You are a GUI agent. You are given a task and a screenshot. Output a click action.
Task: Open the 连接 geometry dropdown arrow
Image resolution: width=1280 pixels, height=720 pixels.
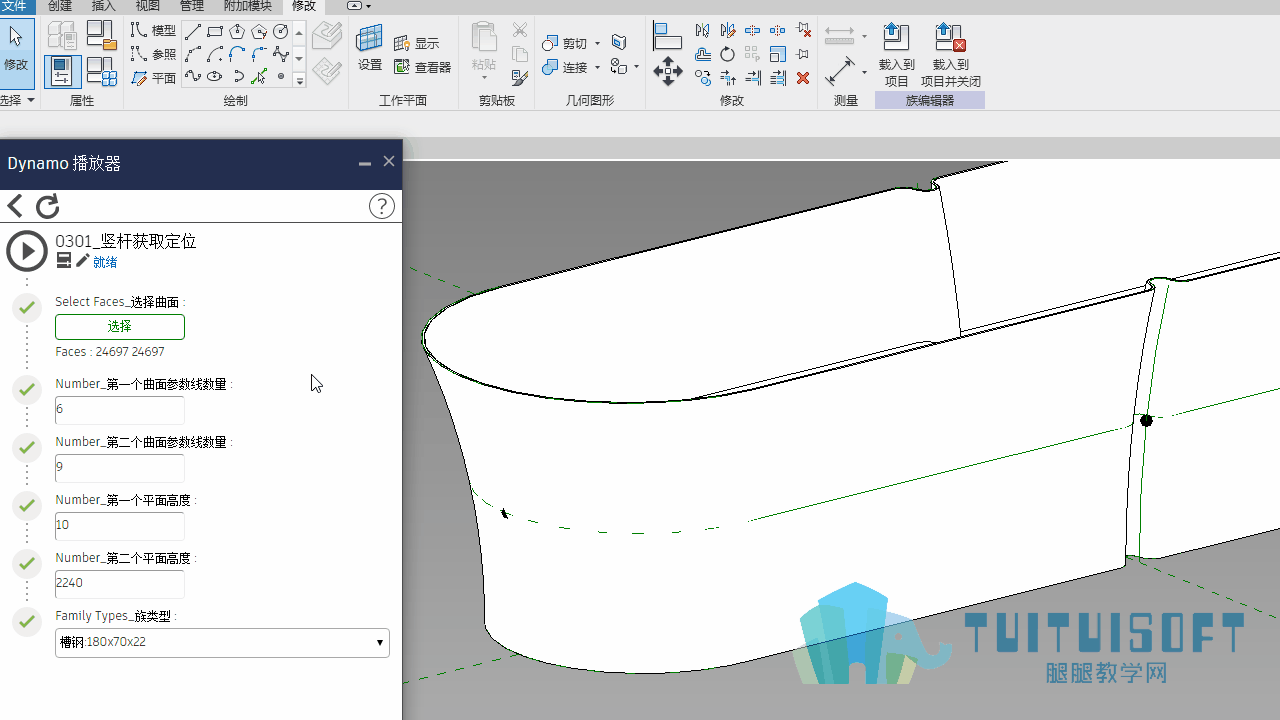[x=597, y=67]
